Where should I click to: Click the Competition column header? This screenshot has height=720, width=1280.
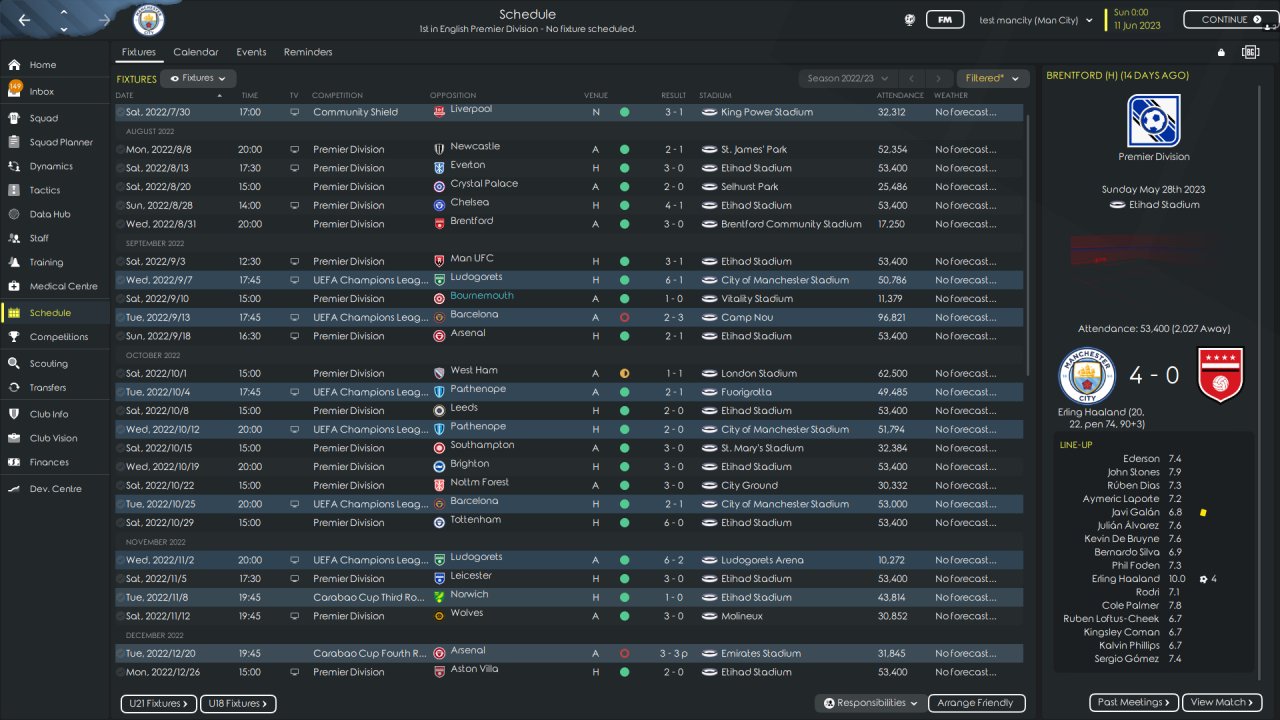point(337,96)
